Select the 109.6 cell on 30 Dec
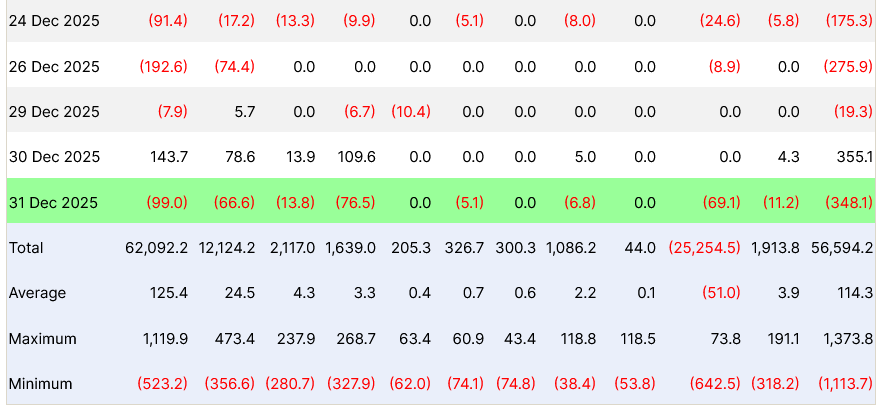Viewport: 883px width, 412px height. tap(357, 157)
